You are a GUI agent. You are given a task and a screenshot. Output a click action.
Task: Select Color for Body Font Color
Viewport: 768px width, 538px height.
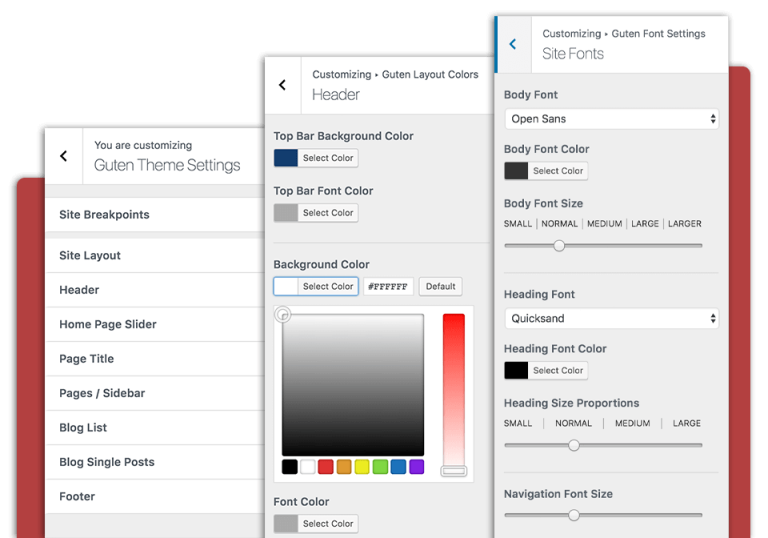(x=558, y=171)
